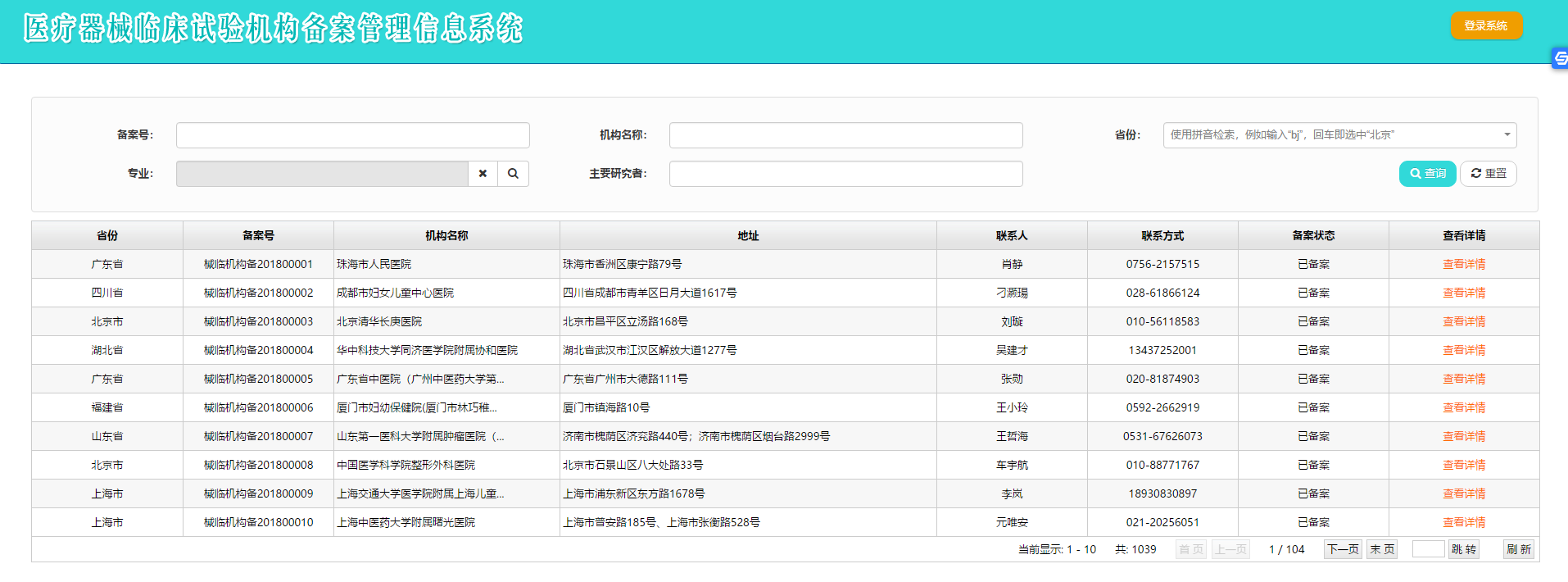Open 查看详情 for 珠海市人民医院
This screenshot has width=1568, height=582.
(1463, 264)
